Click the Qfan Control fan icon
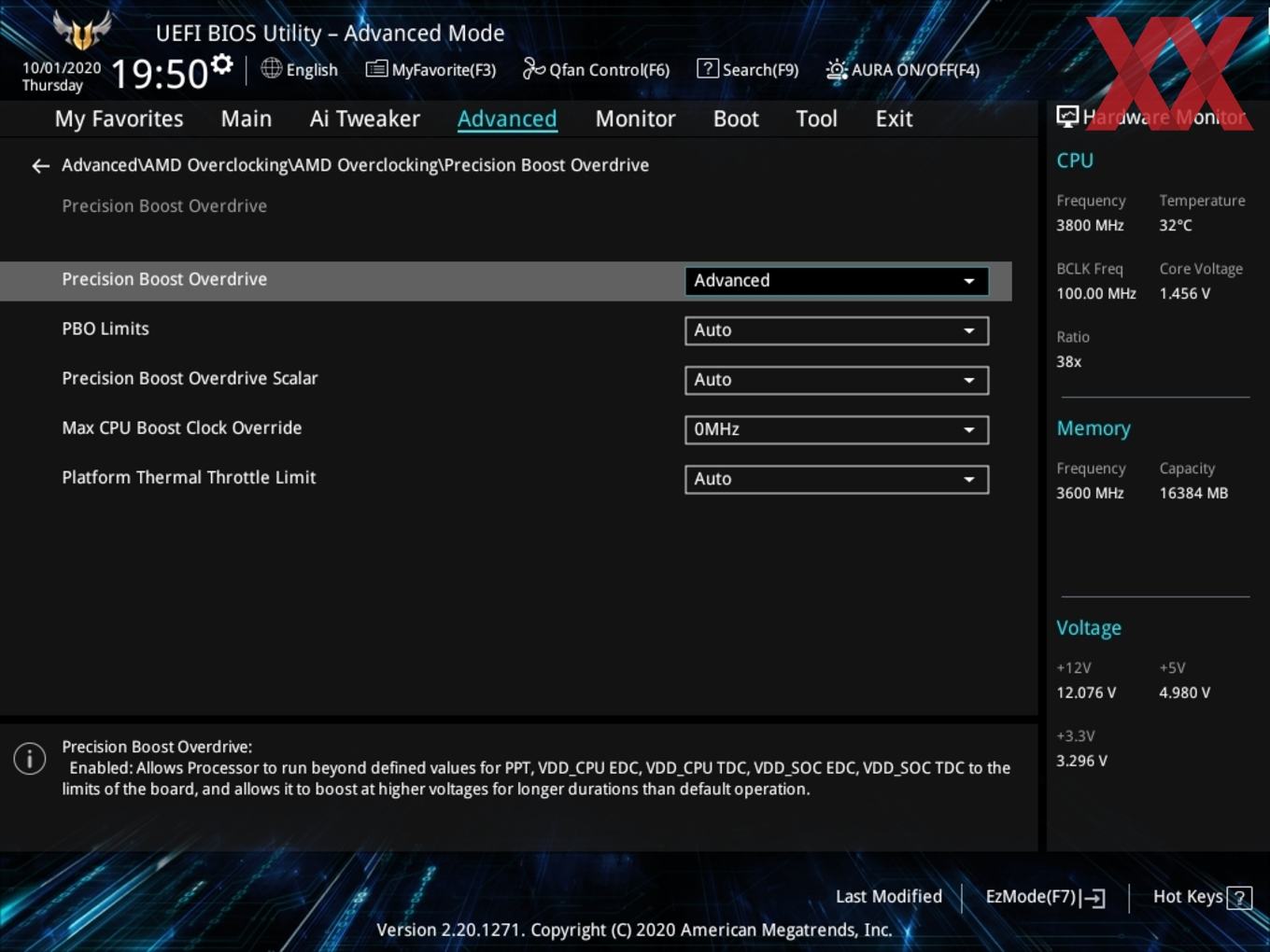The height and width of the screenshot is (952, 1270). (533, 68)
